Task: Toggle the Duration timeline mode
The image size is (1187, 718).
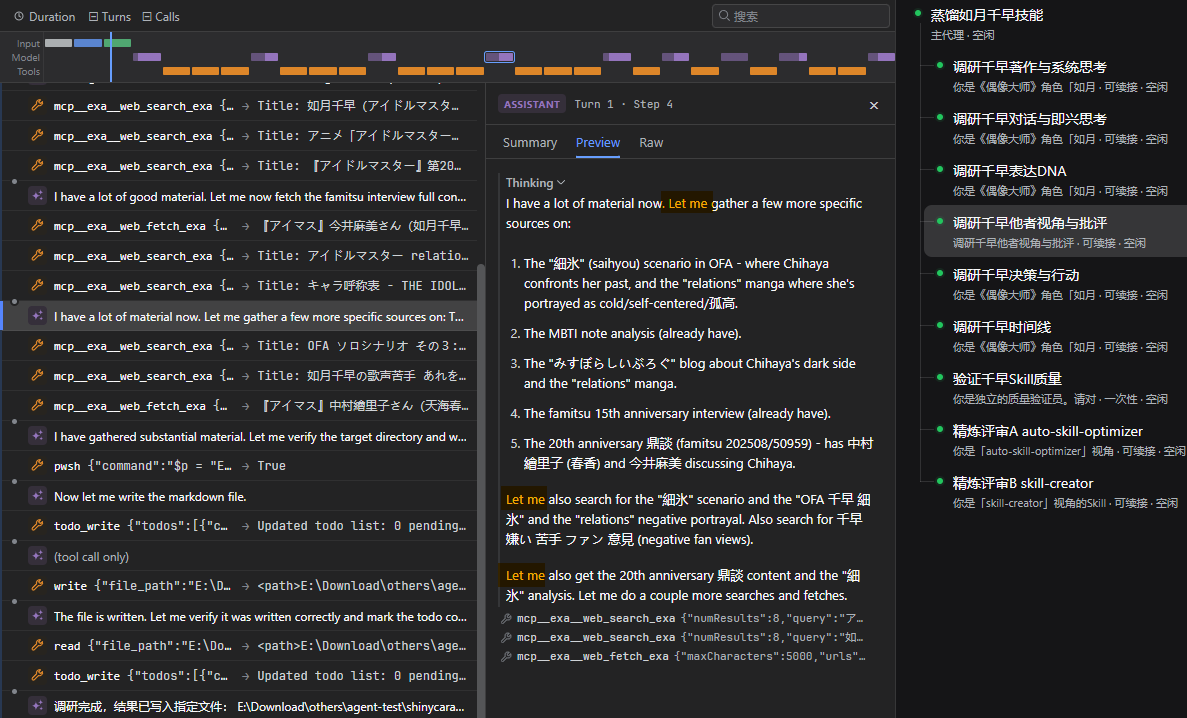Action: click(x=45, y=17)
